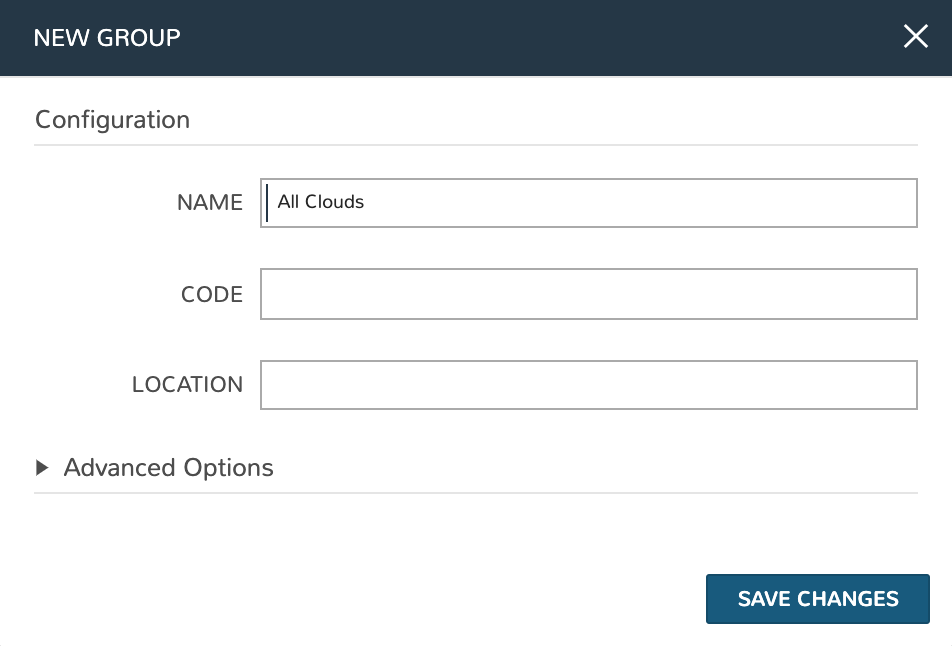Click the LOCATION field label
952x646 pixels.
click(x=187, y=385)
